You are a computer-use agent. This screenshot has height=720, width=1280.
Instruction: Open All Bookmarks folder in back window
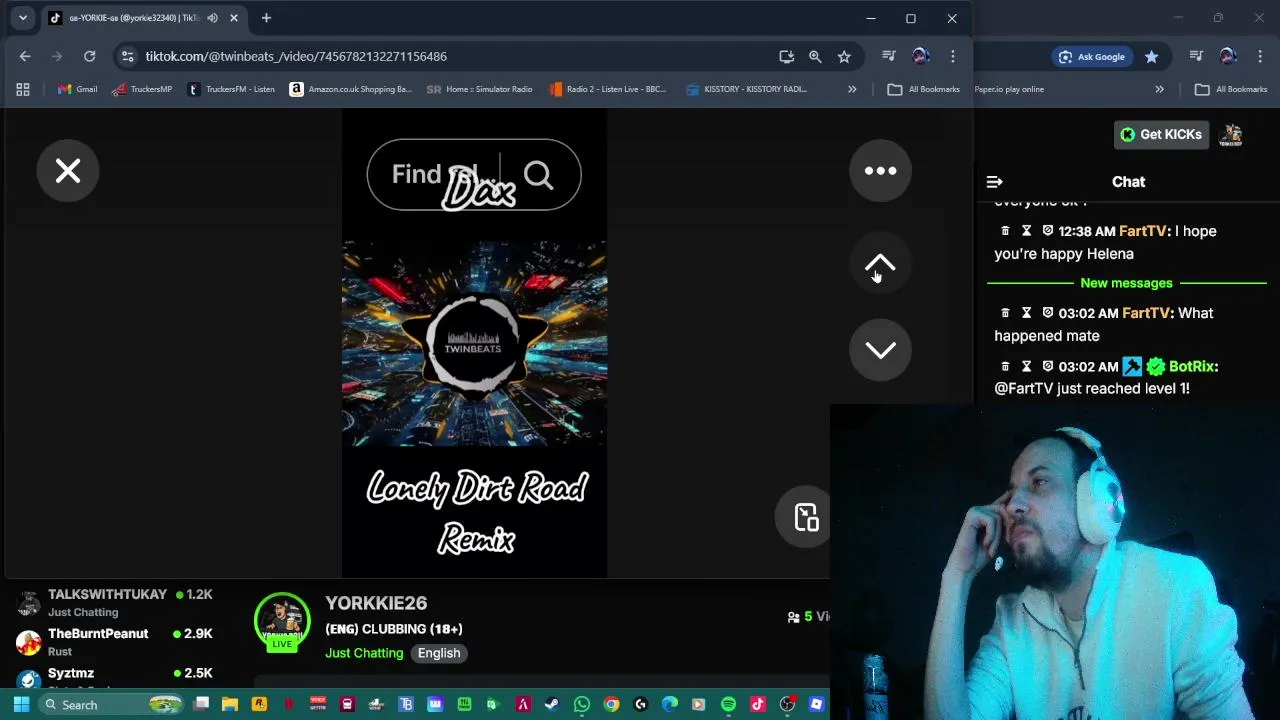[1231, 89]
